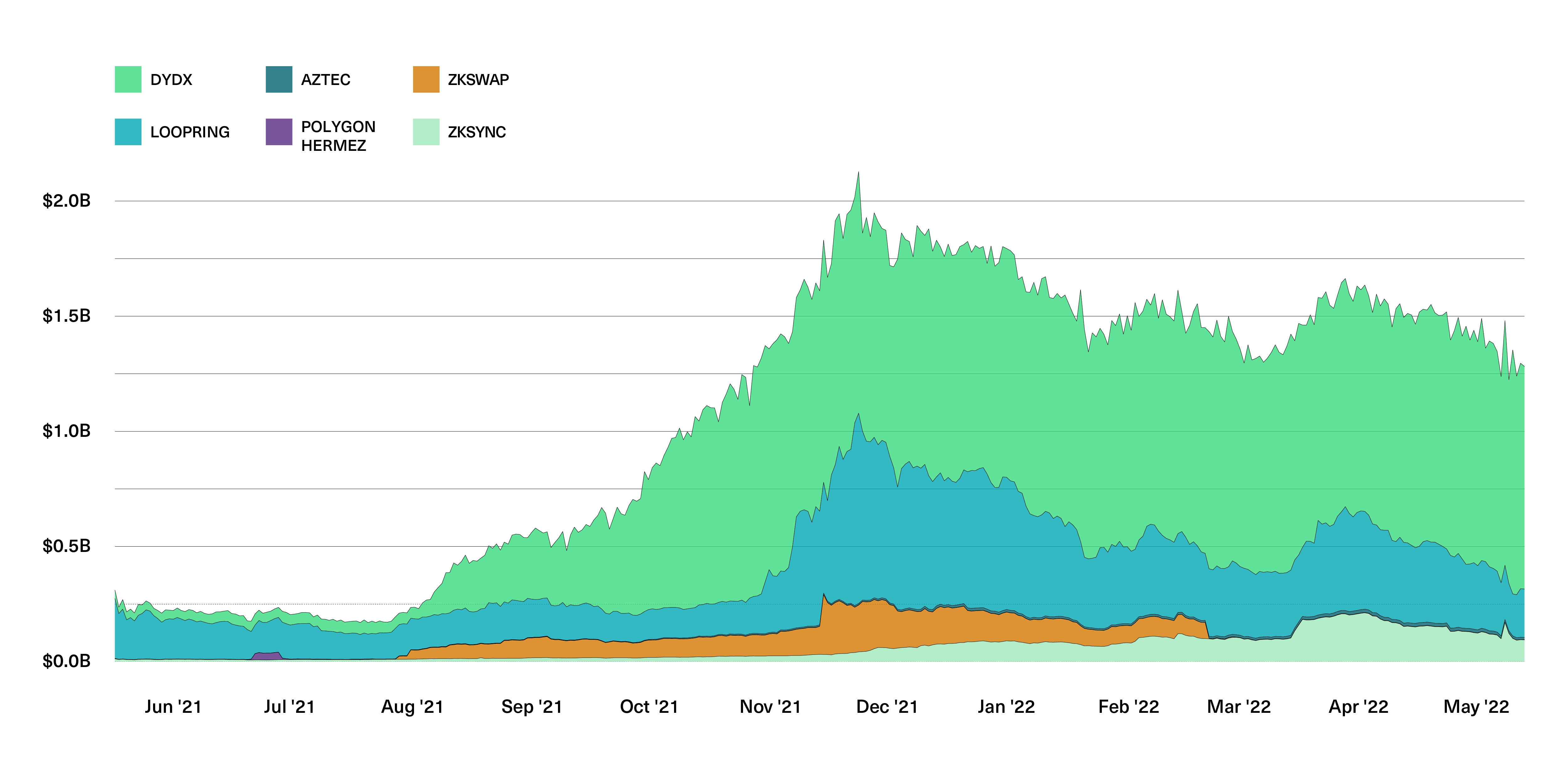Click the Aug '21 x-axis label
The image size is (1567, 784).
(412, 707)
